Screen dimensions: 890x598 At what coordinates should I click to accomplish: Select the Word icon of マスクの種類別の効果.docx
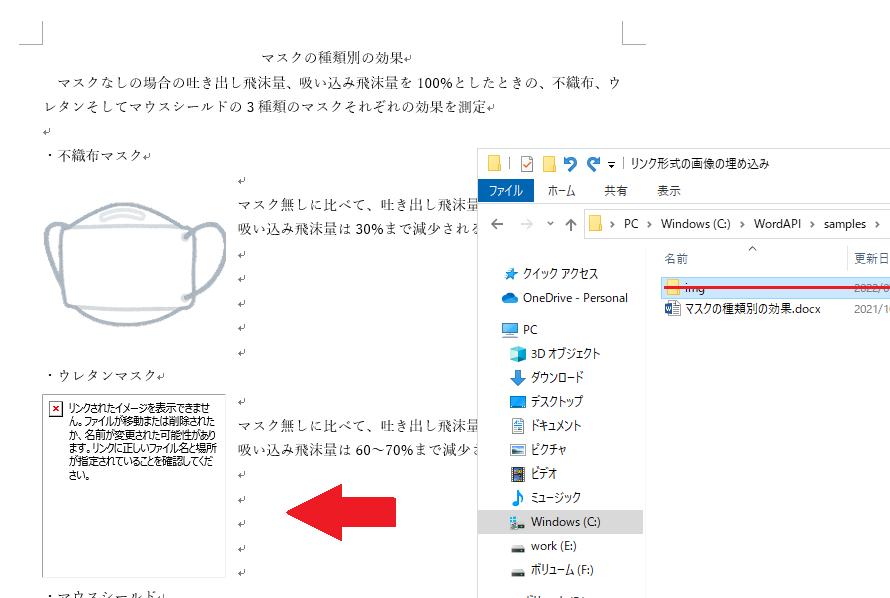click(x=673, y=309)
